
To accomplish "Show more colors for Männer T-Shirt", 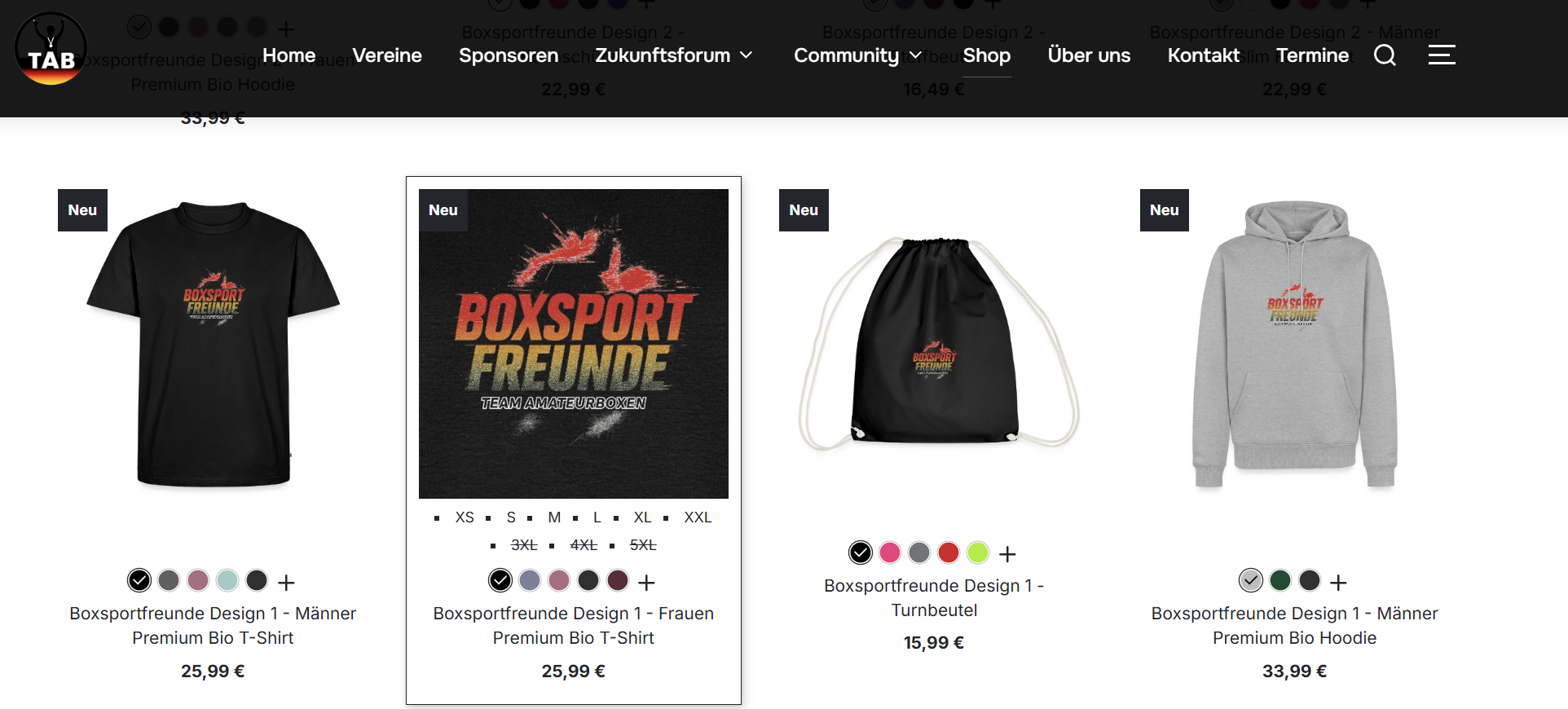I will point(286,583).
